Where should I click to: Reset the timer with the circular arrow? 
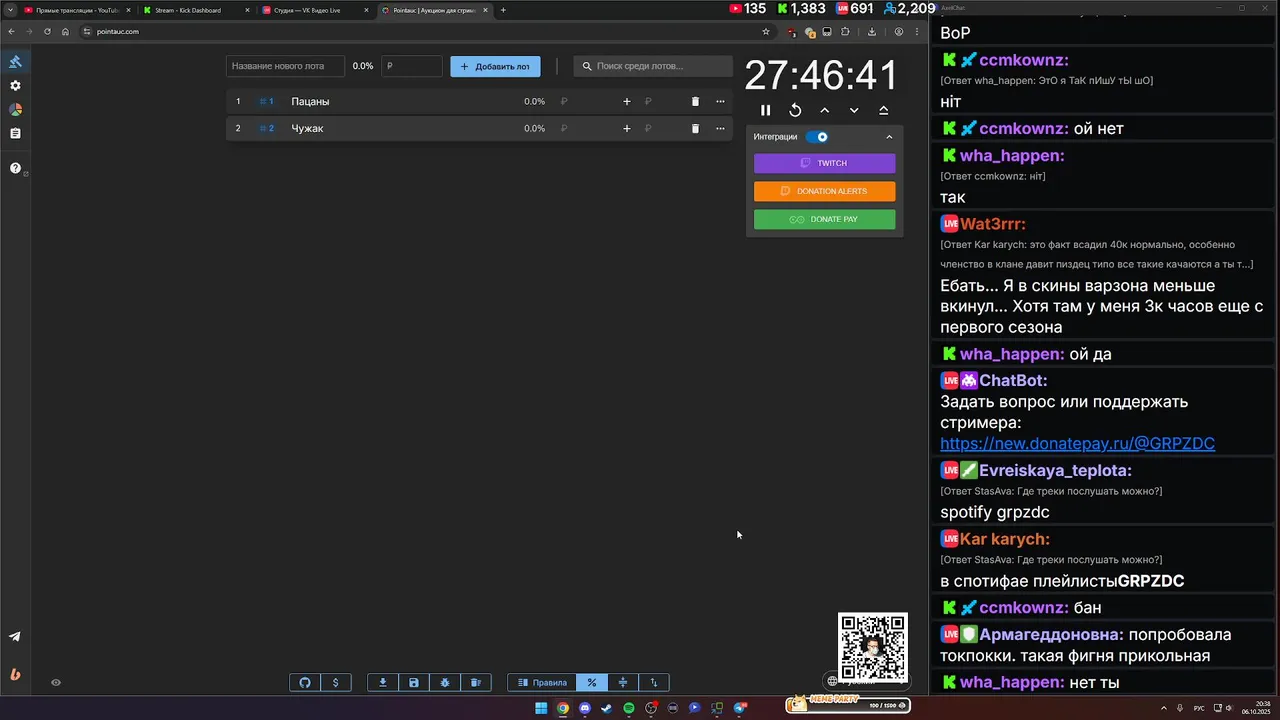pos(795,110)
